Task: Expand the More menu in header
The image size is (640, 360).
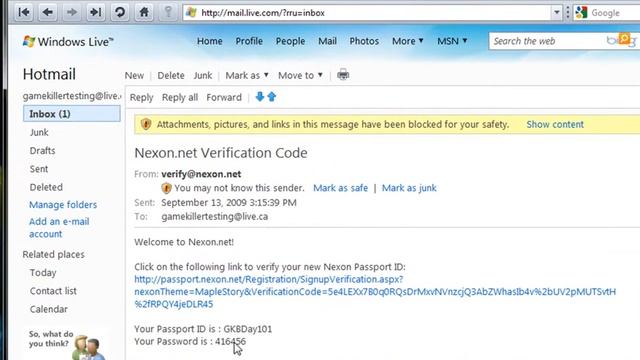Action: (x=408, y=41)
